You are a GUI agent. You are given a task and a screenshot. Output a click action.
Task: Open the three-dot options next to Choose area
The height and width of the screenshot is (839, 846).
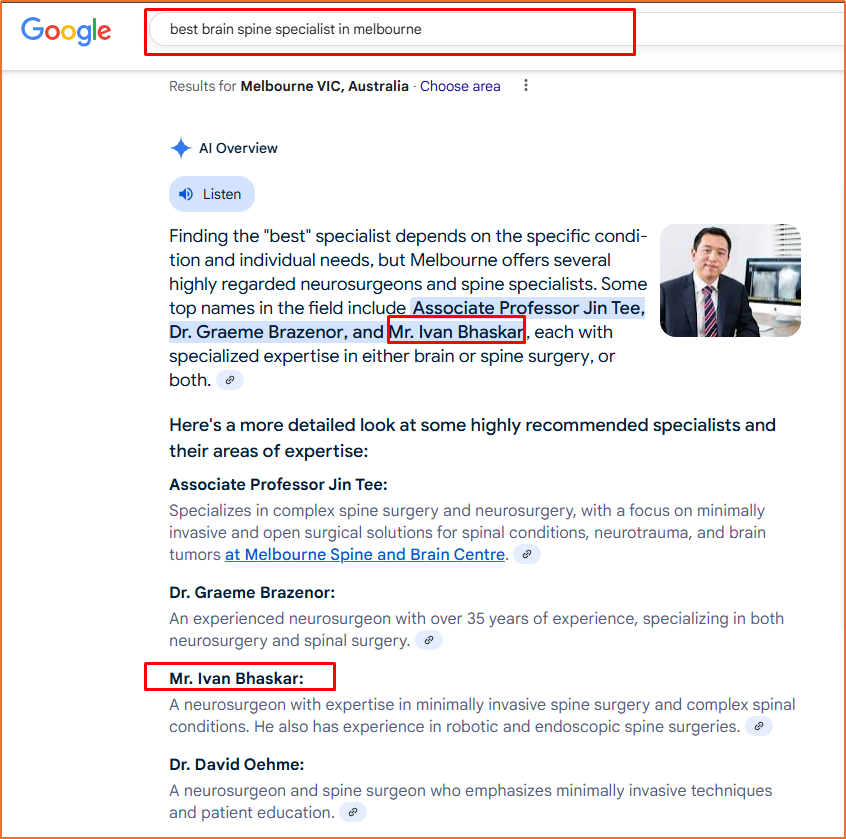pos(526,86)
